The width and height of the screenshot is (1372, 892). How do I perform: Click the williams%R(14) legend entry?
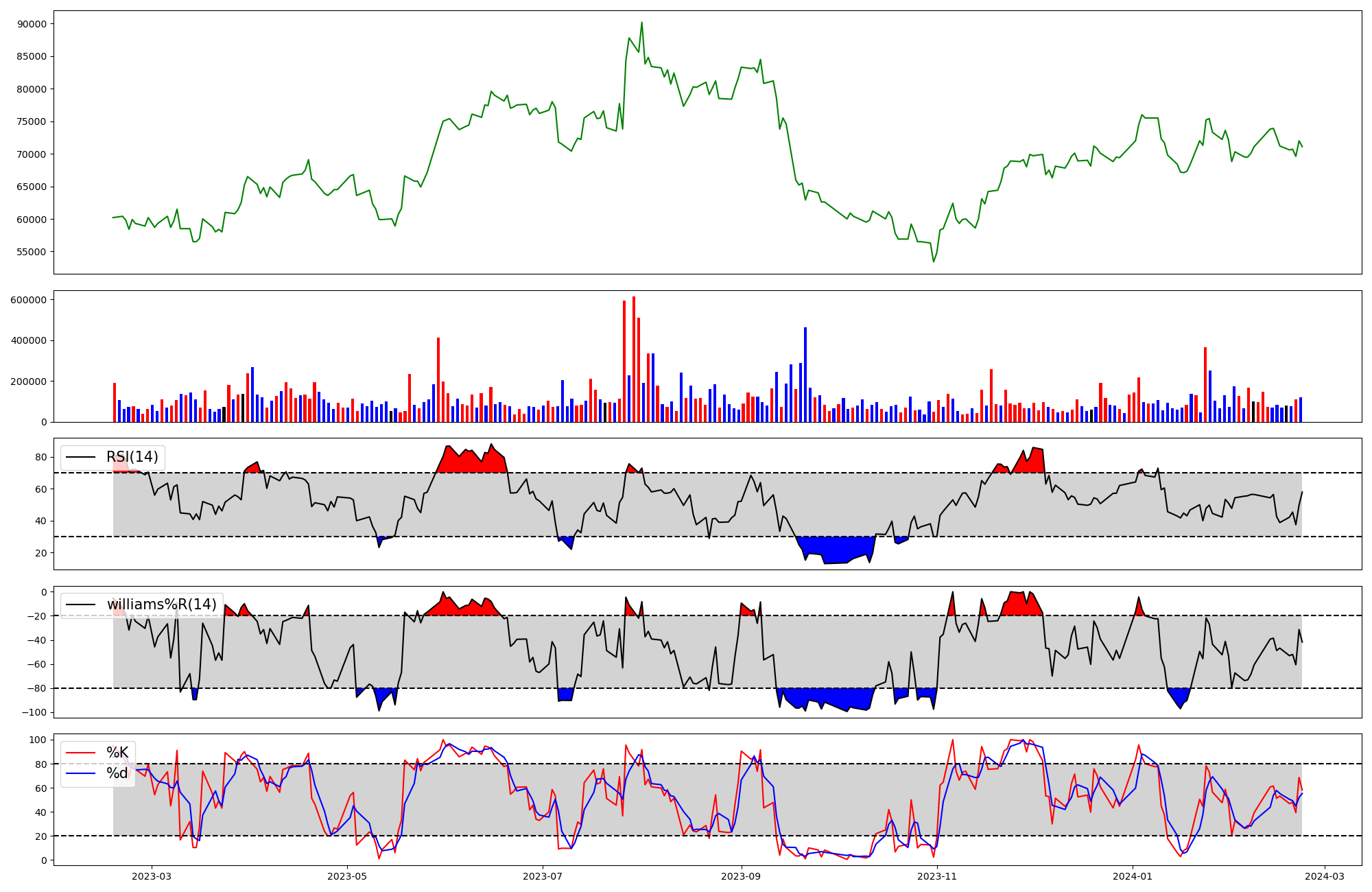pos(161,605)
